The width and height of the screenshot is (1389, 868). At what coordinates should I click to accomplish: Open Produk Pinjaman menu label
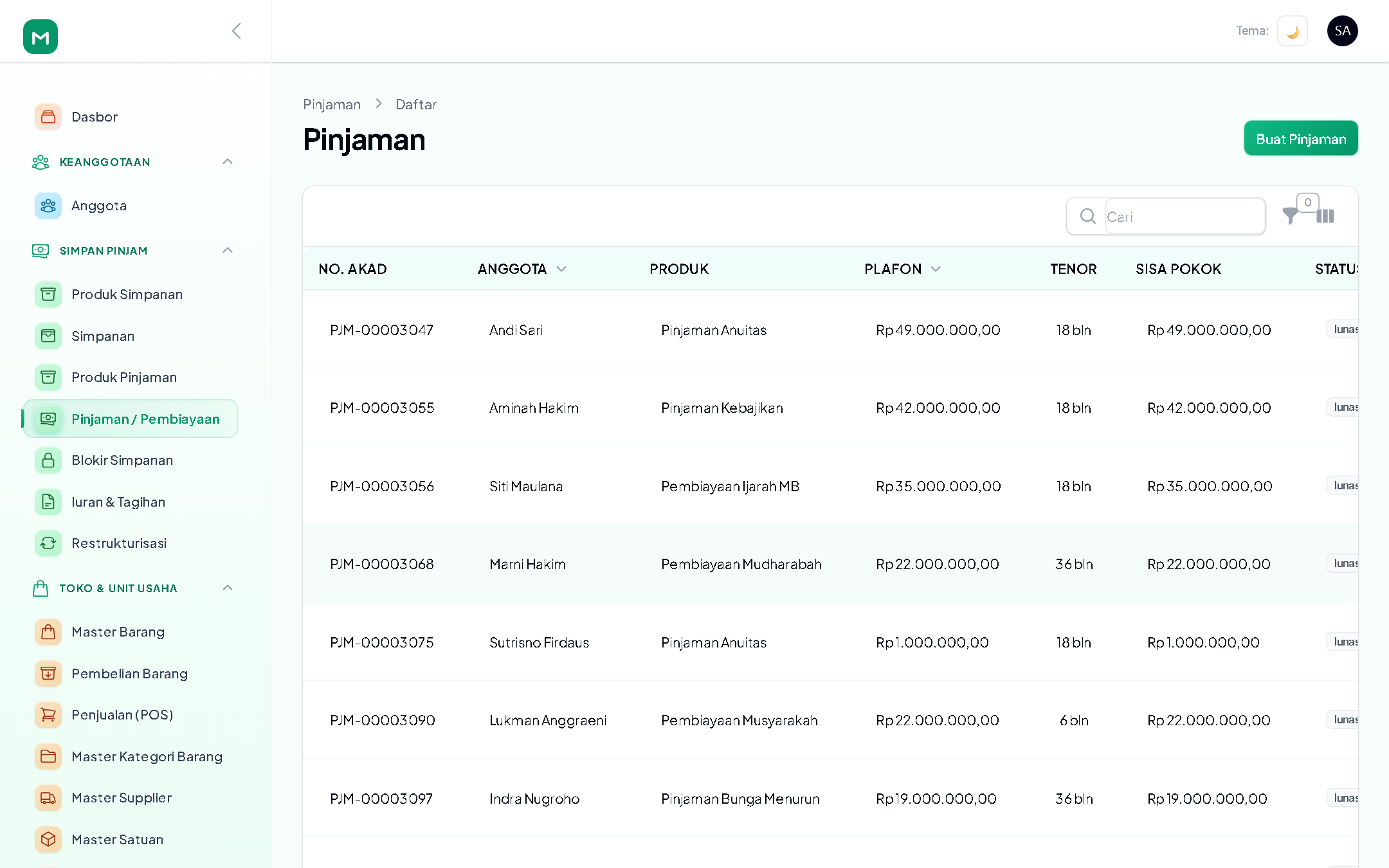pos(124,377)
